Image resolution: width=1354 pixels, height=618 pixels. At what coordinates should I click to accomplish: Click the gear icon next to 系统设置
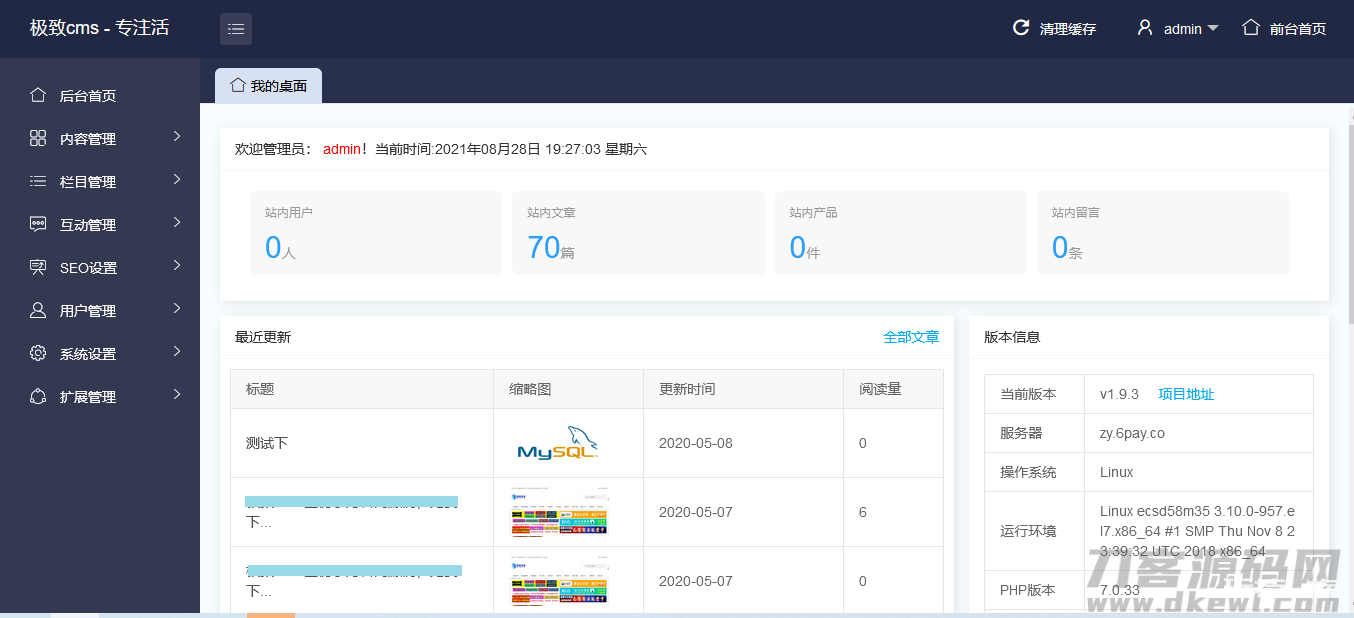click(x=38, y=353)
